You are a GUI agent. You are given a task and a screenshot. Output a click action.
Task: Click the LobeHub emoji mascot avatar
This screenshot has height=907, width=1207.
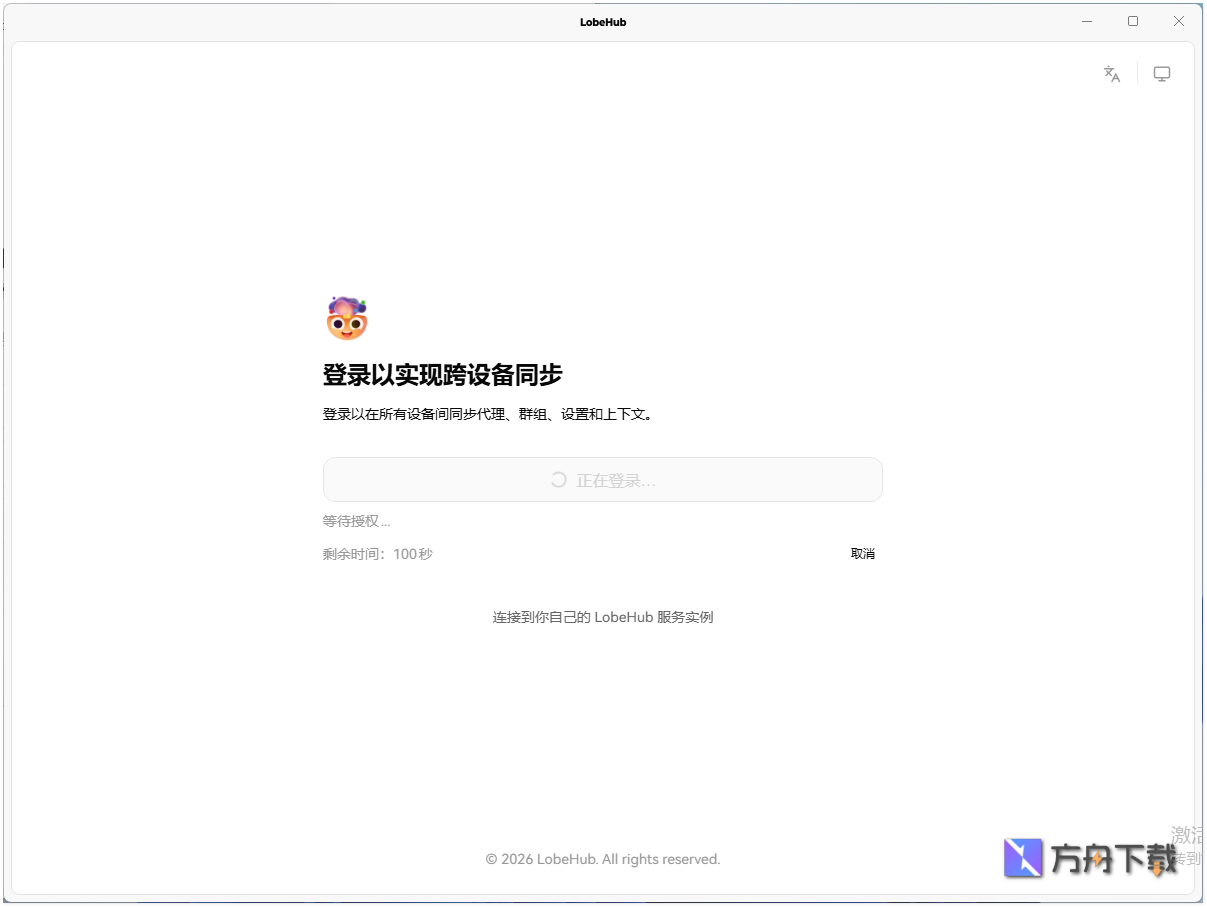(x=347, y=318)
